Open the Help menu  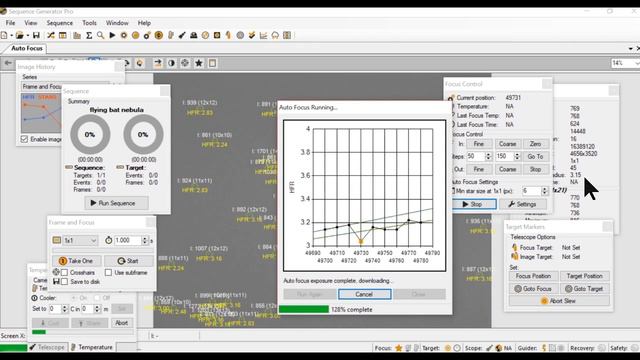144,23
